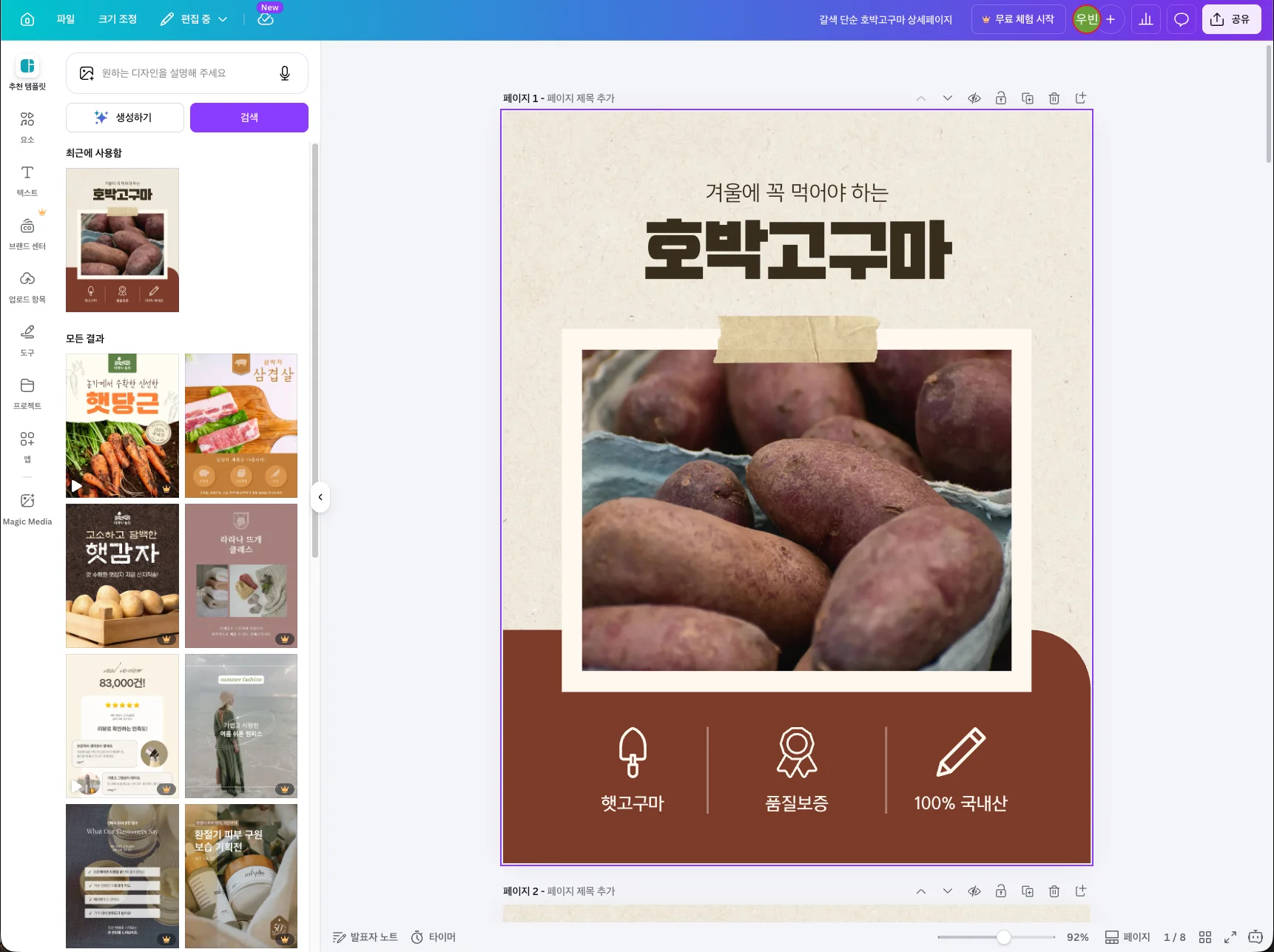Click the microphone voice input icon
The image size is (1274, 952).
pyautogui.click(x=285, y=73)
